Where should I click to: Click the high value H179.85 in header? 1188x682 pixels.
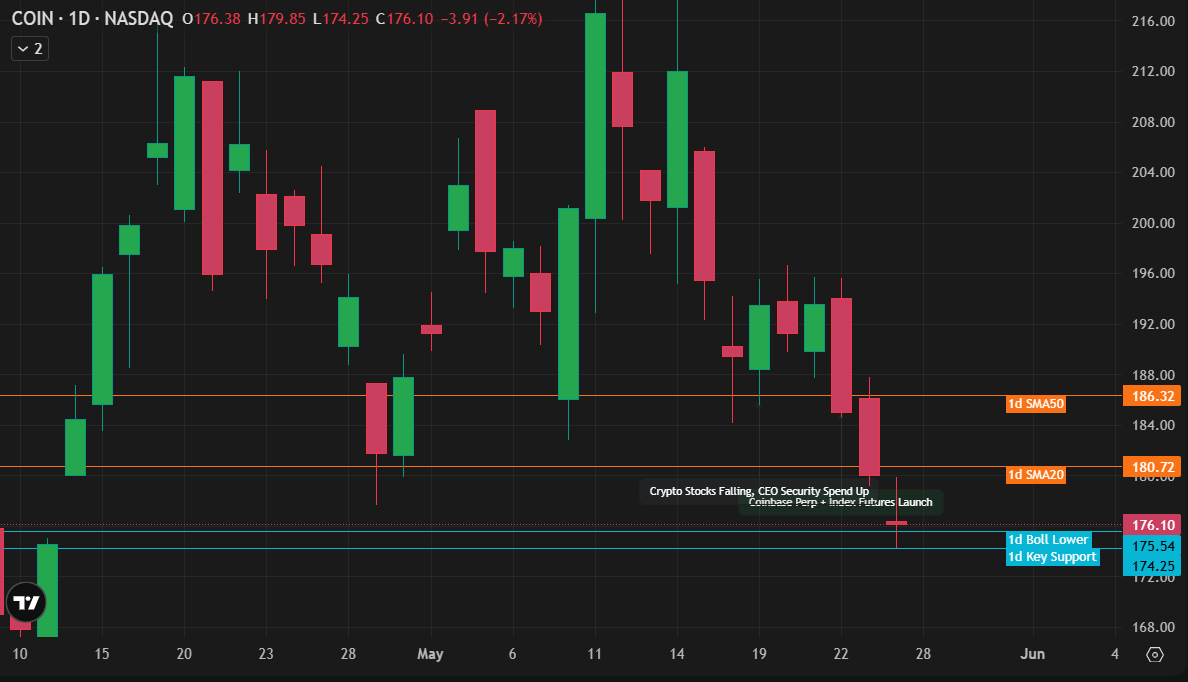277,18
